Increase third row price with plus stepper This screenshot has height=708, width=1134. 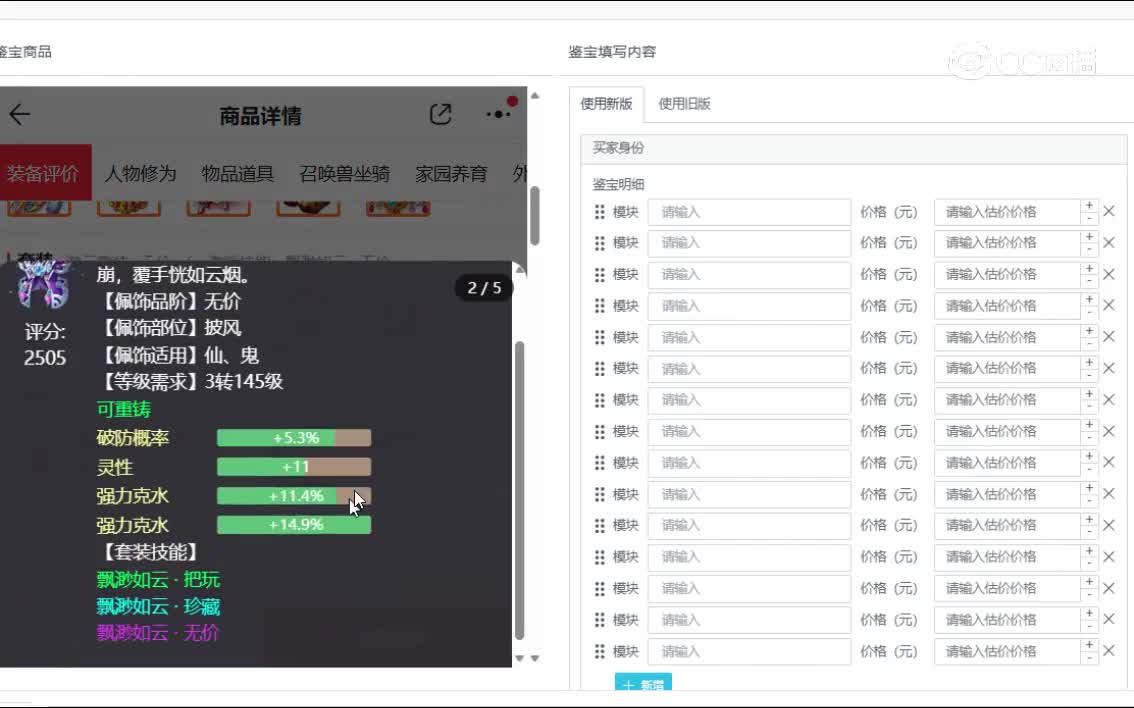(x=1089, y=268)
